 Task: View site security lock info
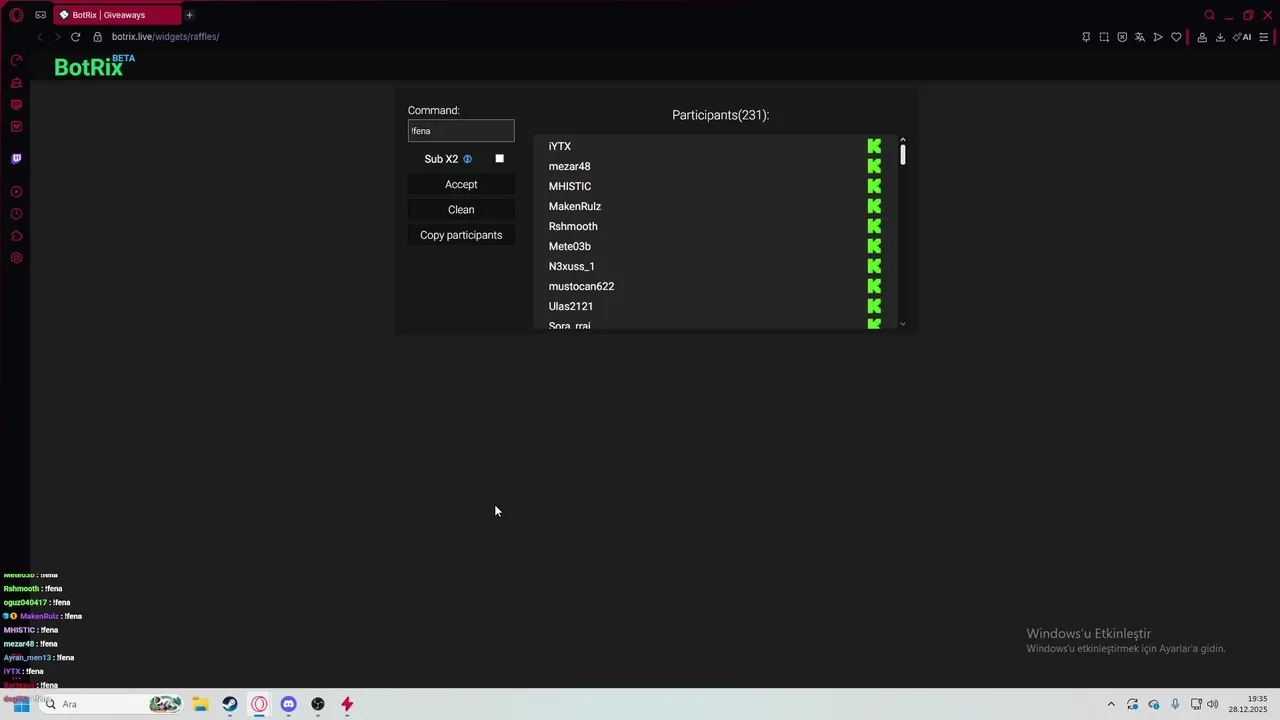[98, 37]
